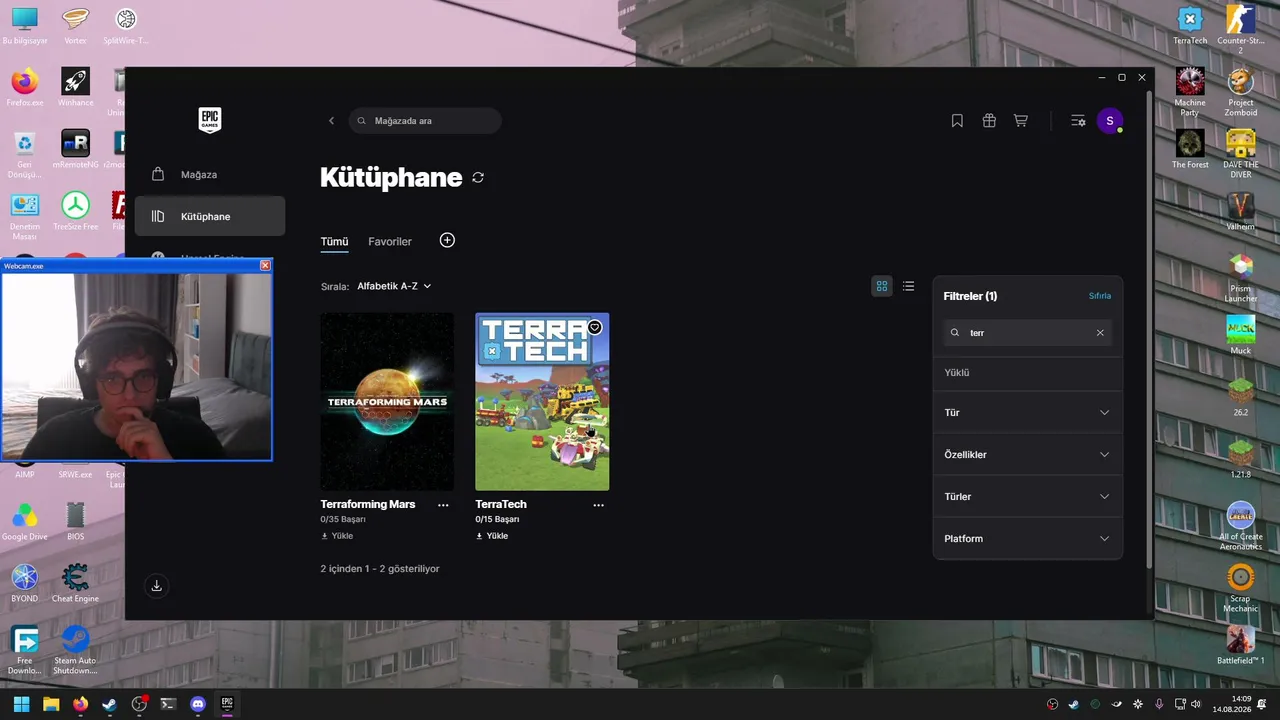Open the launcher settings list icon

click(x=1078, y=121)
